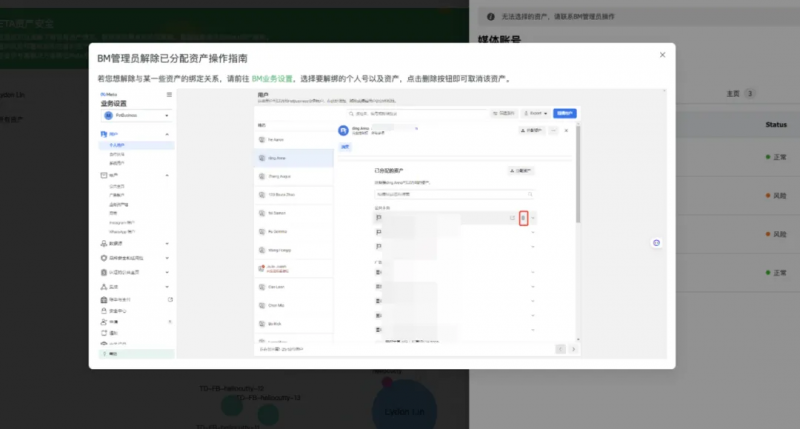Viewport: 800px width, 429px height.
Task: Click the previous-page arrow at guide image bottom
Action: (x=560, y=349)
